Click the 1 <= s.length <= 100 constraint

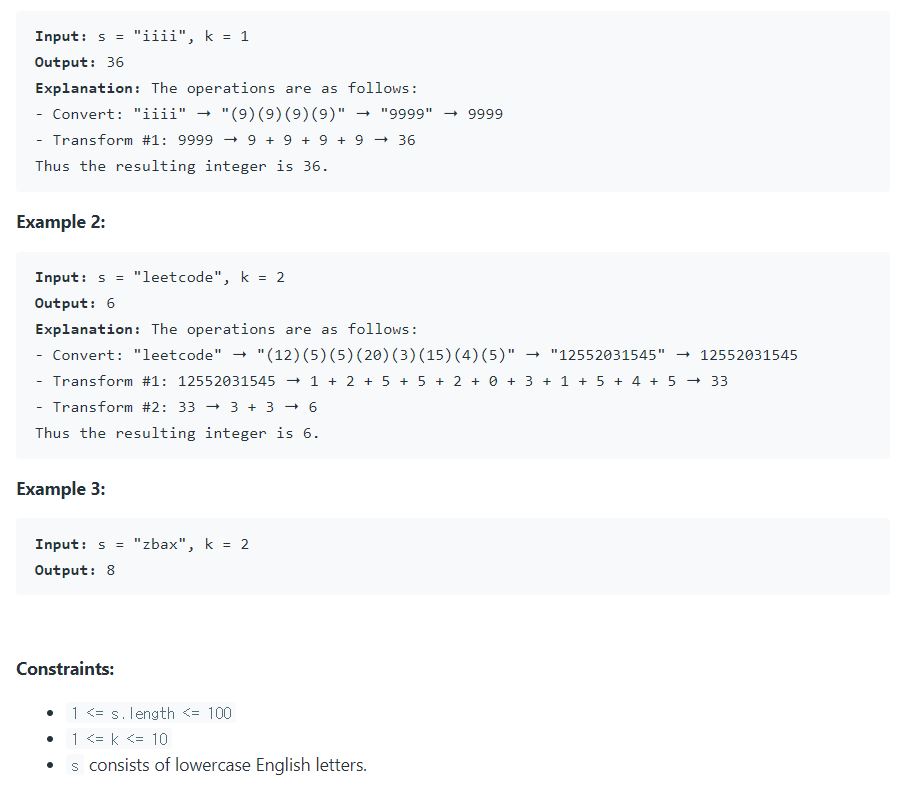tap(151, 714)
